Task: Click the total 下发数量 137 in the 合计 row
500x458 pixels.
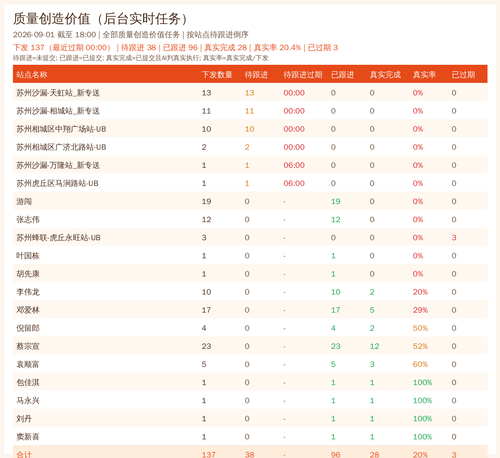Action: pyautogui.click(x=209, y=455)
